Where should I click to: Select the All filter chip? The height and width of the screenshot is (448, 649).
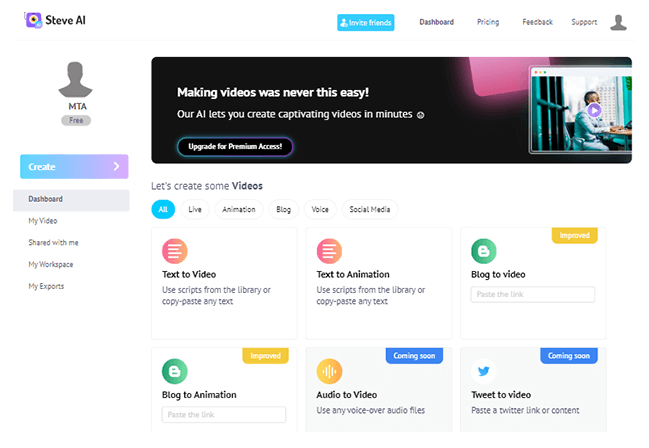point(163,210)
